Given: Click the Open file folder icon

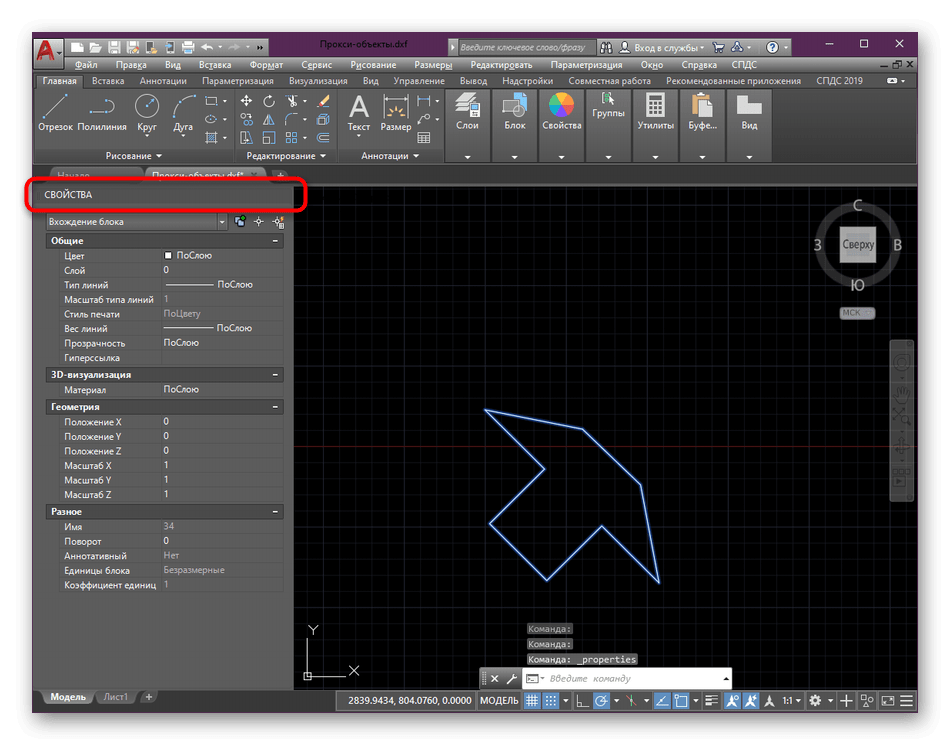Looking at the screenshot, I should [x=96, y=47].
